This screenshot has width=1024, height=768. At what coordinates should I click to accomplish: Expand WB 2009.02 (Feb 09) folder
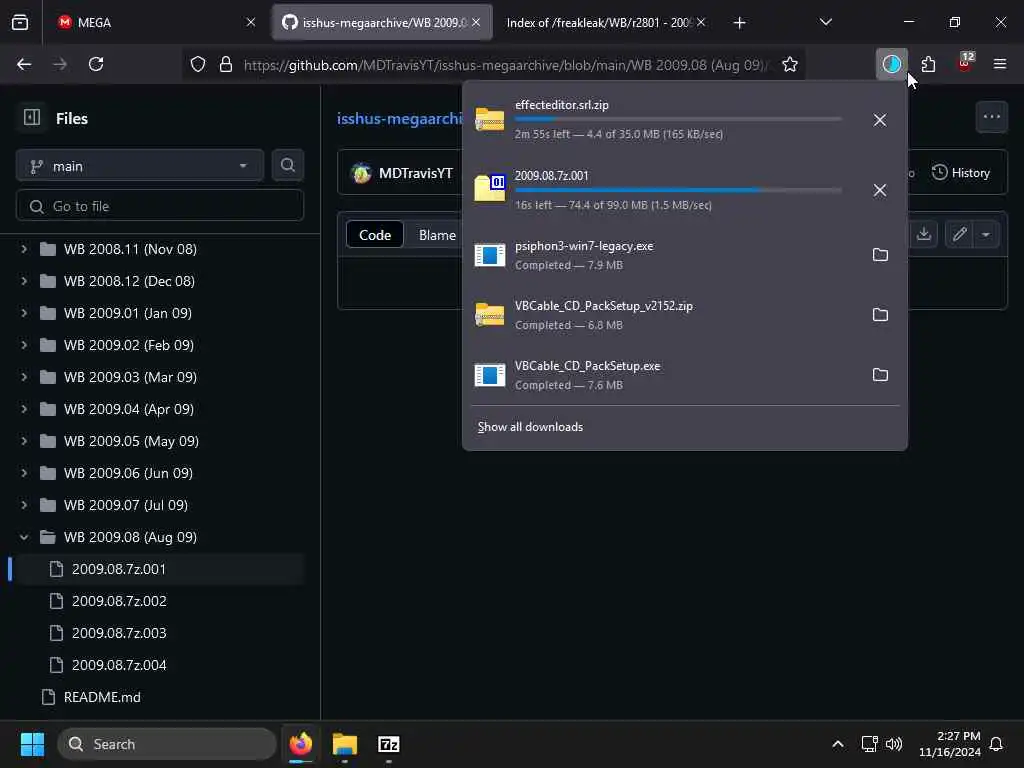point(24,345)
